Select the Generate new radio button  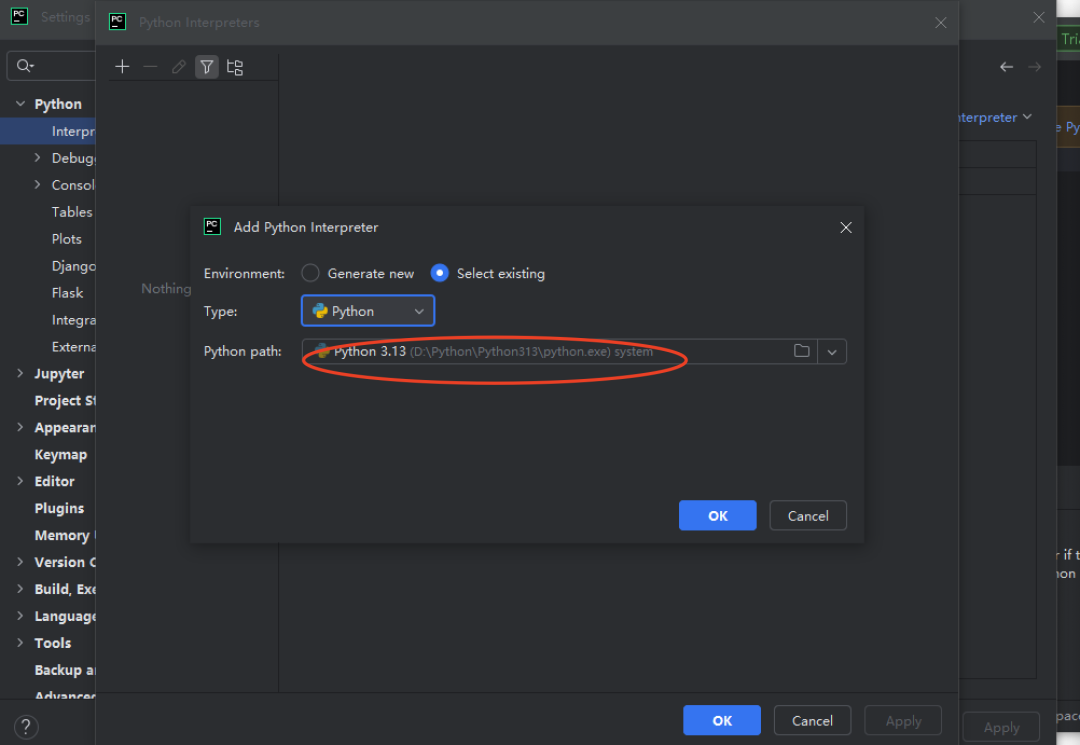[x=311, y=273]
